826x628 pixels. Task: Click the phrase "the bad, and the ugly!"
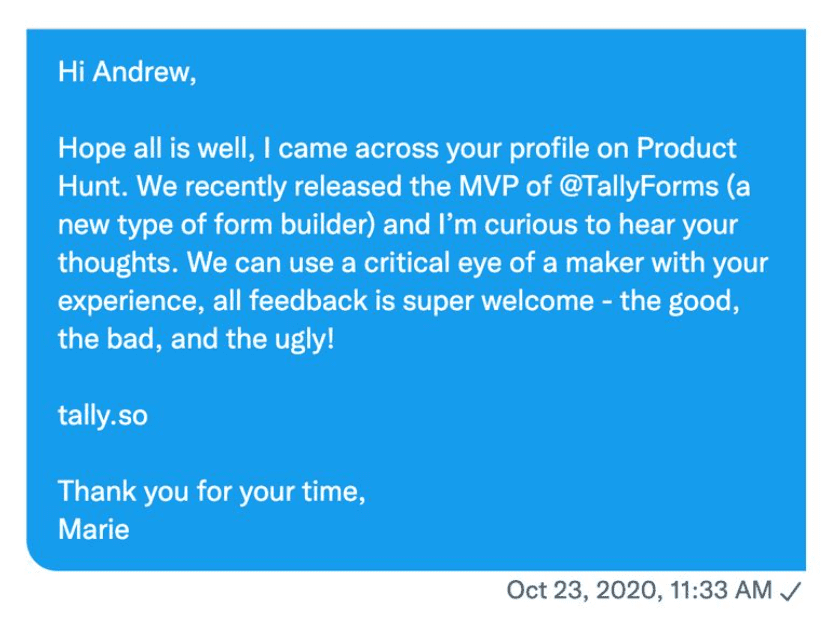coord(196,339)
